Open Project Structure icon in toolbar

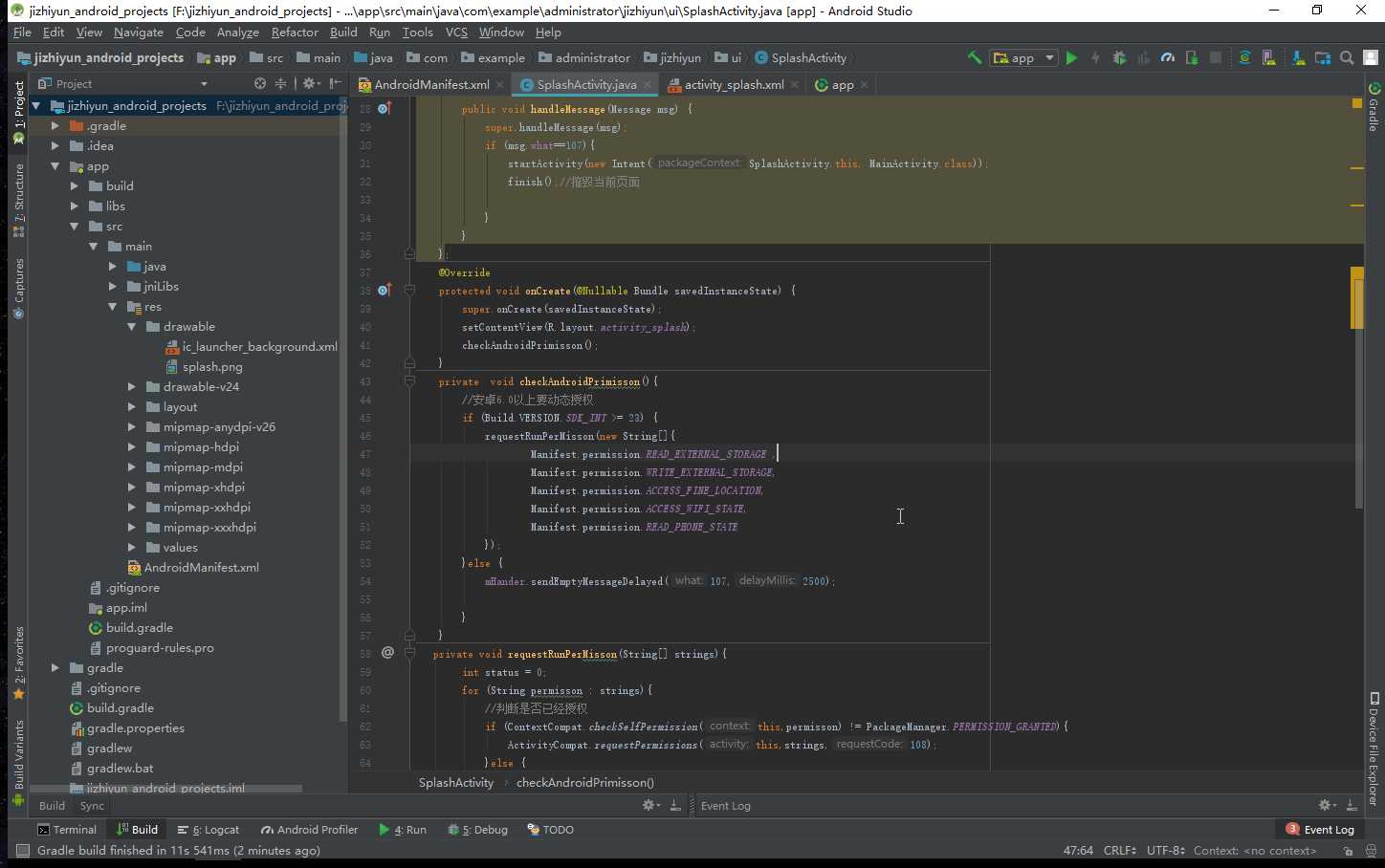pyautogui.click(x=1323, y=57)
